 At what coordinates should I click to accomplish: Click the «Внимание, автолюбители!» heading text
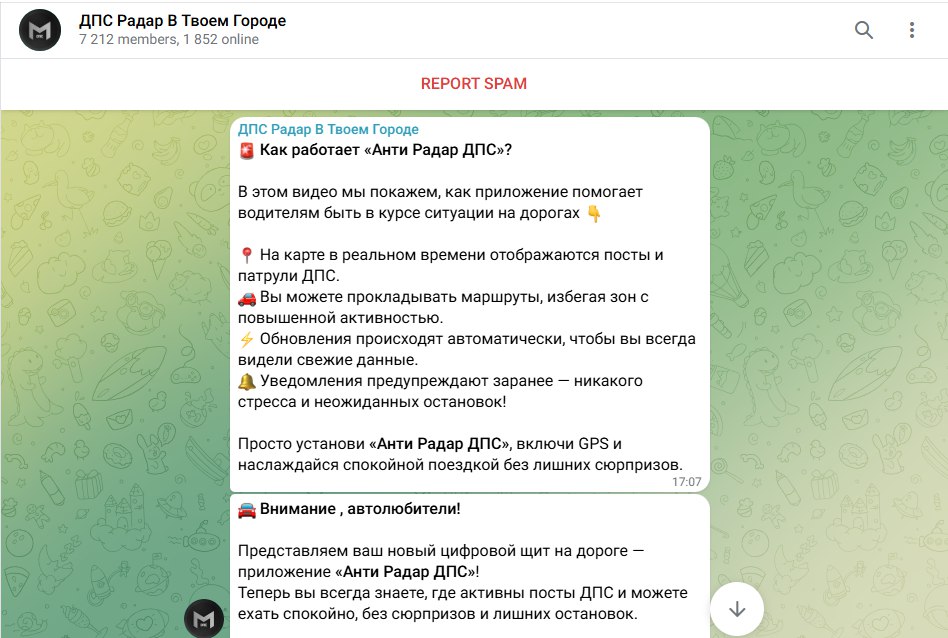(x=361, y=509)
